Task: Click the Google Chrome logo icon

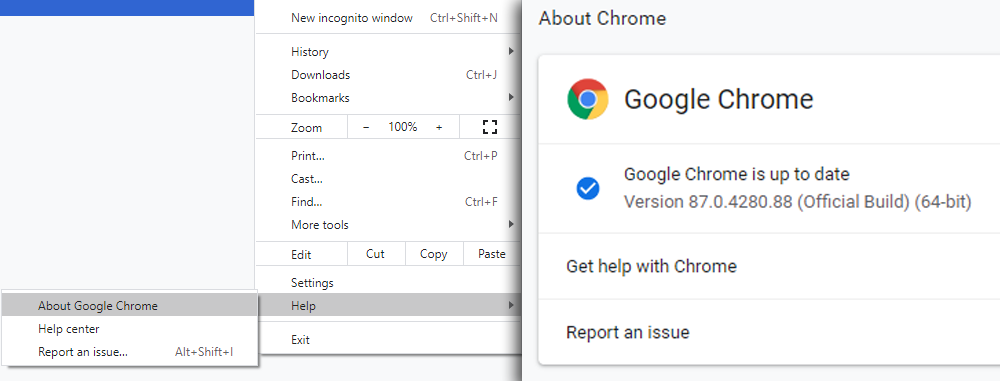Action: click(x=587, y=99)
